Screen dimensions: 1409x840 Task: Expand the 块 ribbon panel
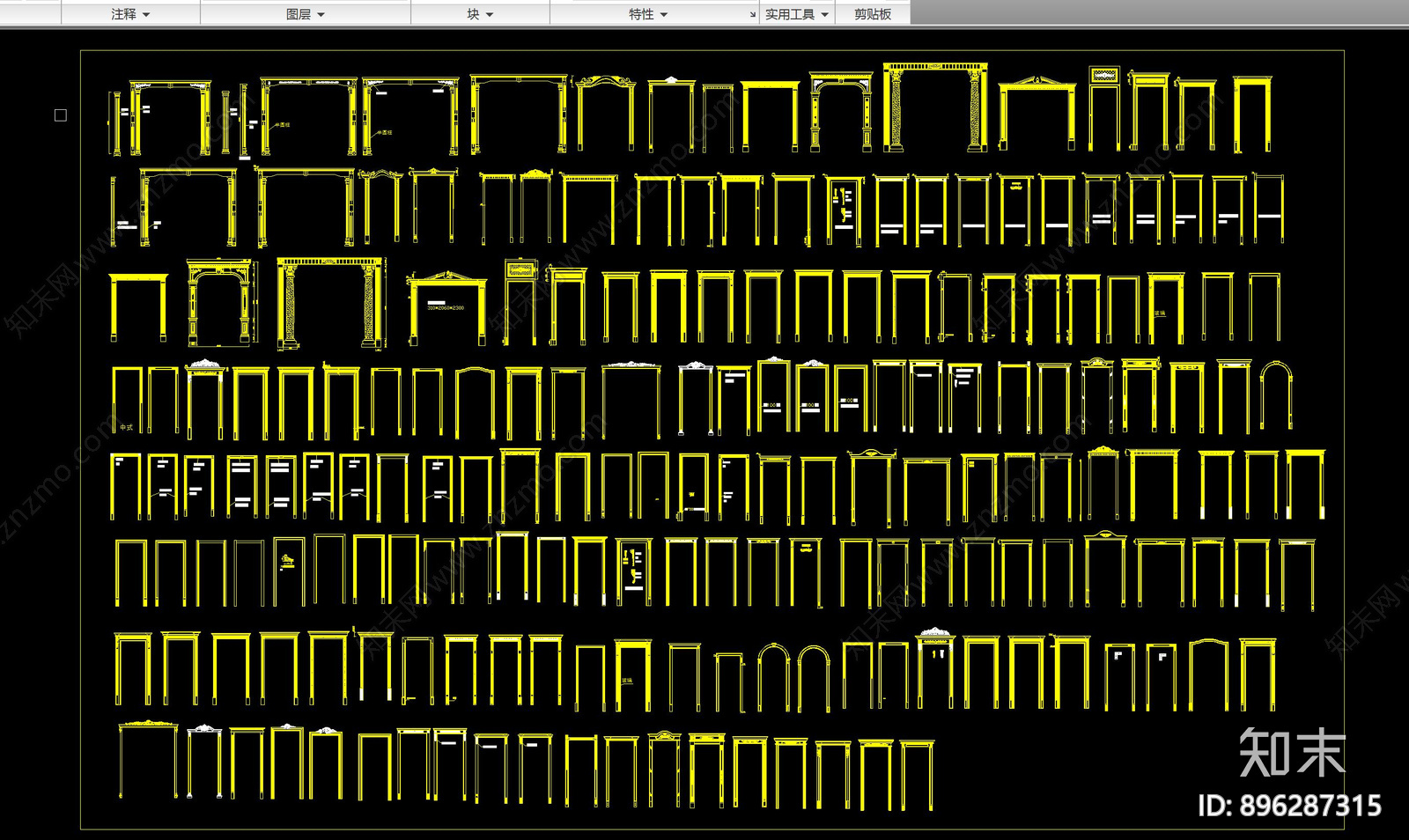pos(480,14)
